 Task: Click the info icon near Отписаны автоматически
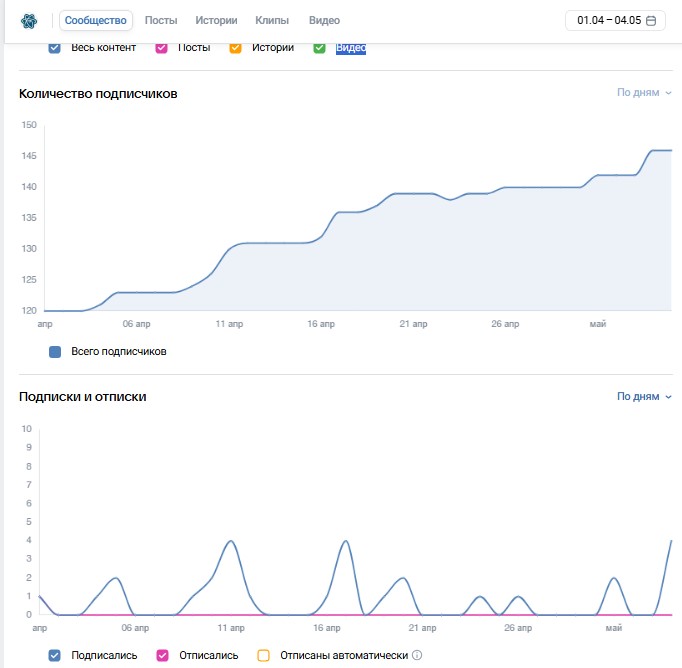(x=417, y=655)
